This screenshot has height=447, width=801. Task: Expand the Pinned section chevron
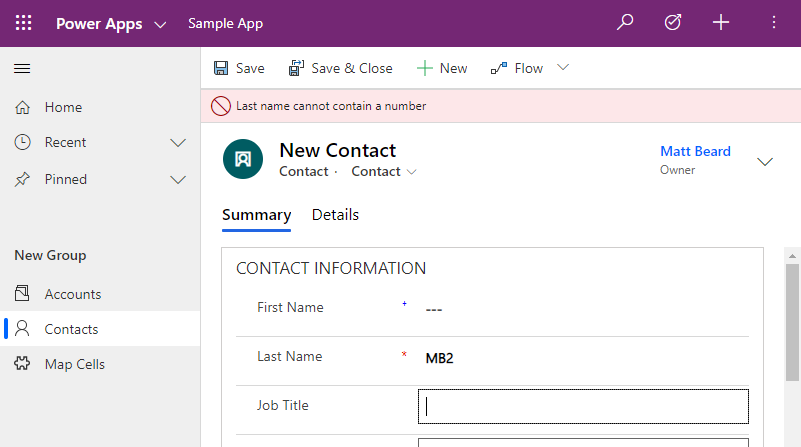[178, 180]
